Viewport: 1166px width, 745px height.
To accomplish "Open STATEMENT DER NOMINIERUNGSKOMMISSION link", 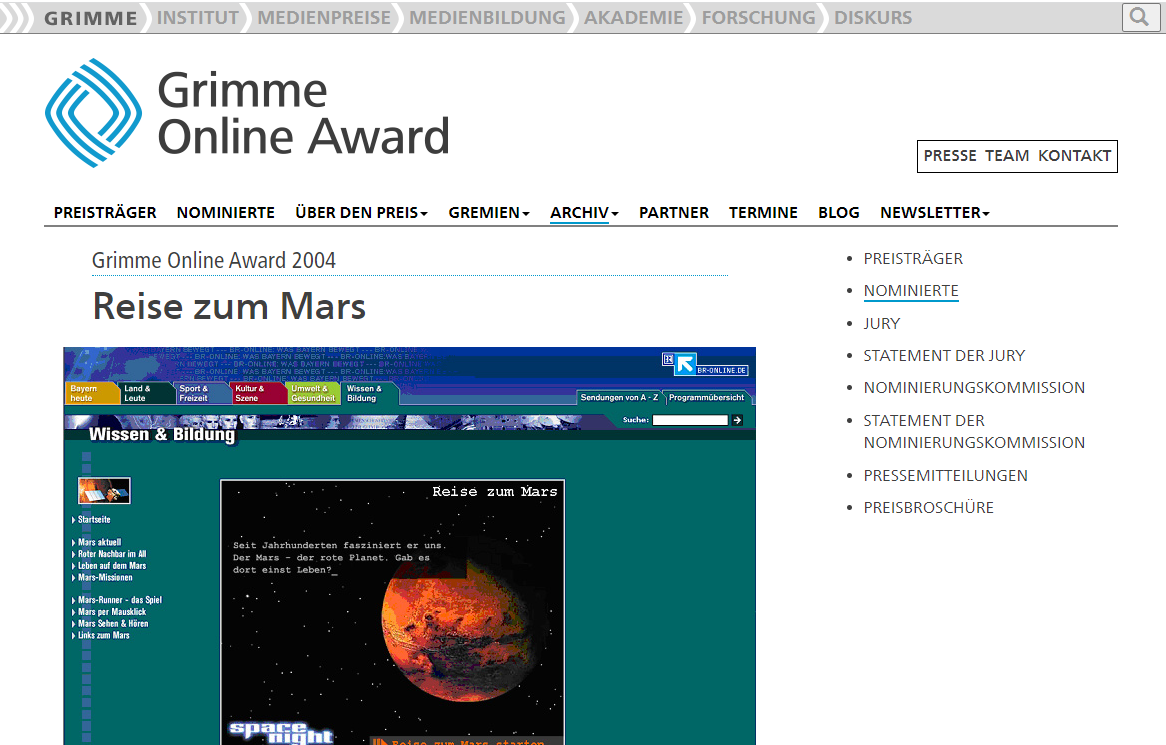I will [x=974, y=431].
